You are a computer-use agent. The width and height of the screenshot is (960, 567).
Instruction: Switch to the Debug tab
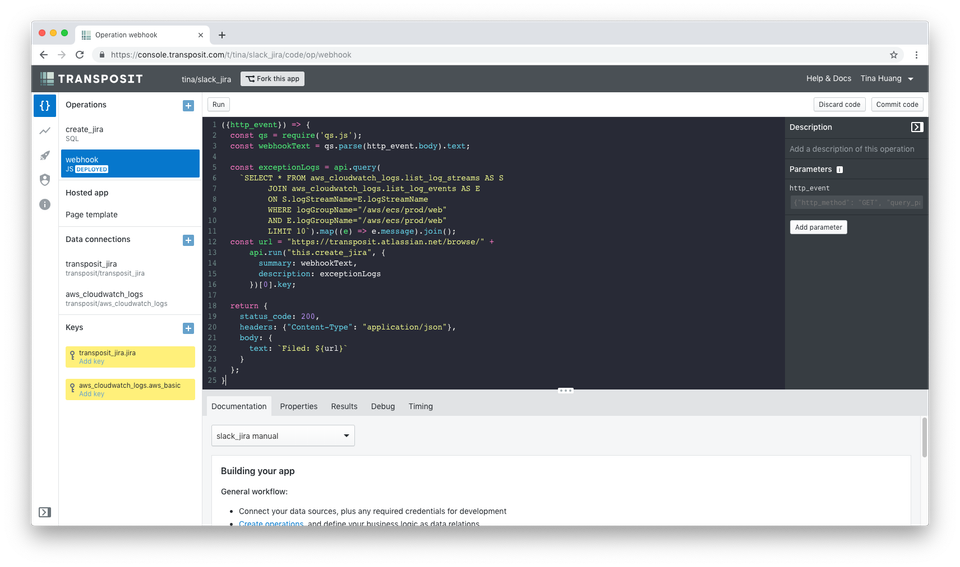(x=383, y=406)
